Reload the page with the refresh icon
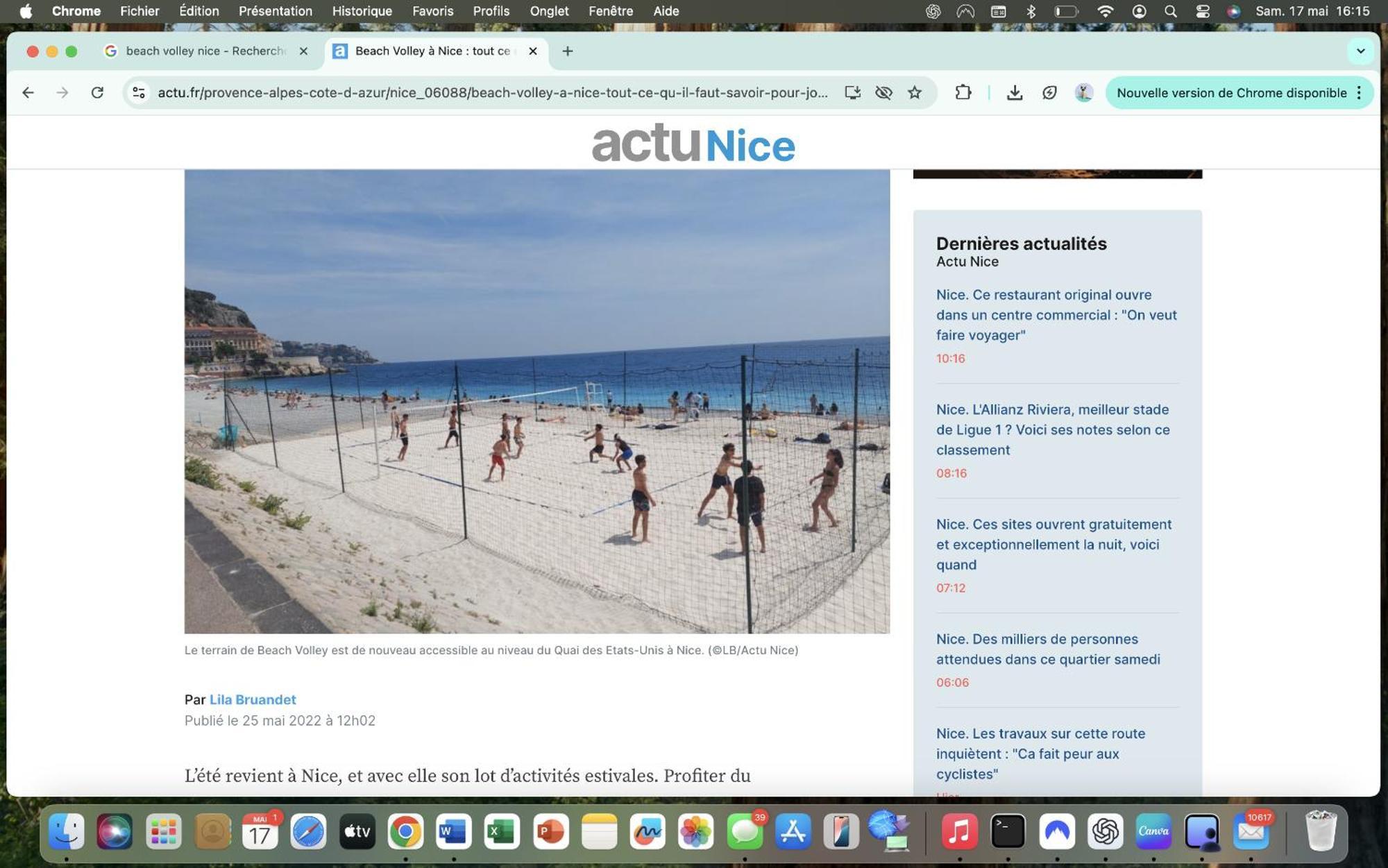This screenshot has height=868, width=1388. point(97,92)
